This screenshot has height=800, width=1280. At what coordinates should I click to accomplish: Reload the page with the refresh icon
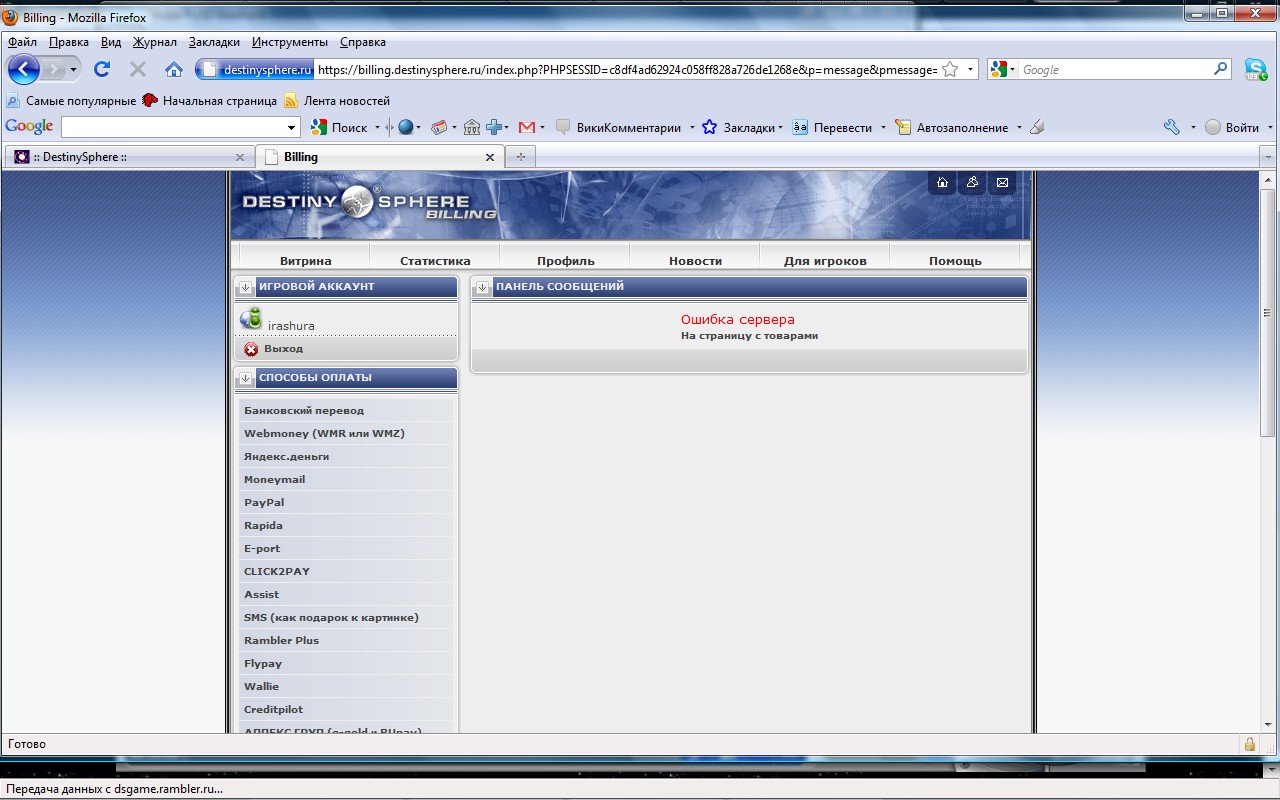pos(101,69)
